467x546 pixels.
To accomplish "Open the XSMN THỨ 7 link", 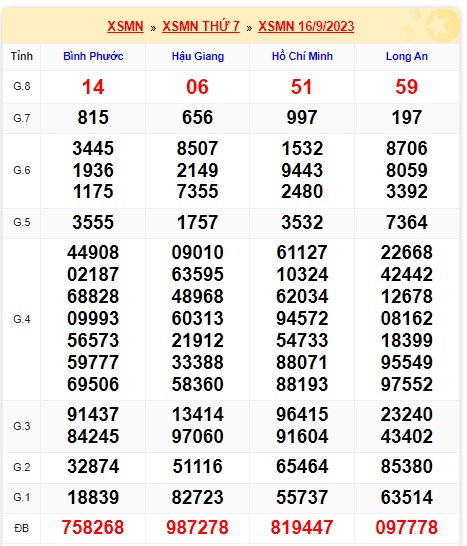I will [201, 26].
